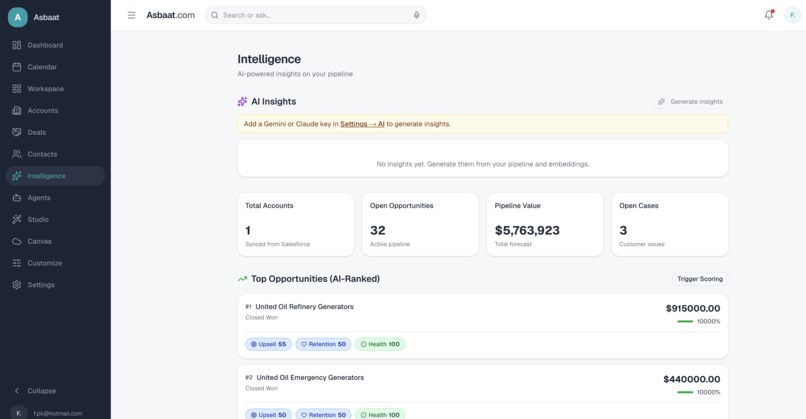
Task: Click green progress bar beside $440000.00
Action: pyautogui.click(x=685, y=392)
